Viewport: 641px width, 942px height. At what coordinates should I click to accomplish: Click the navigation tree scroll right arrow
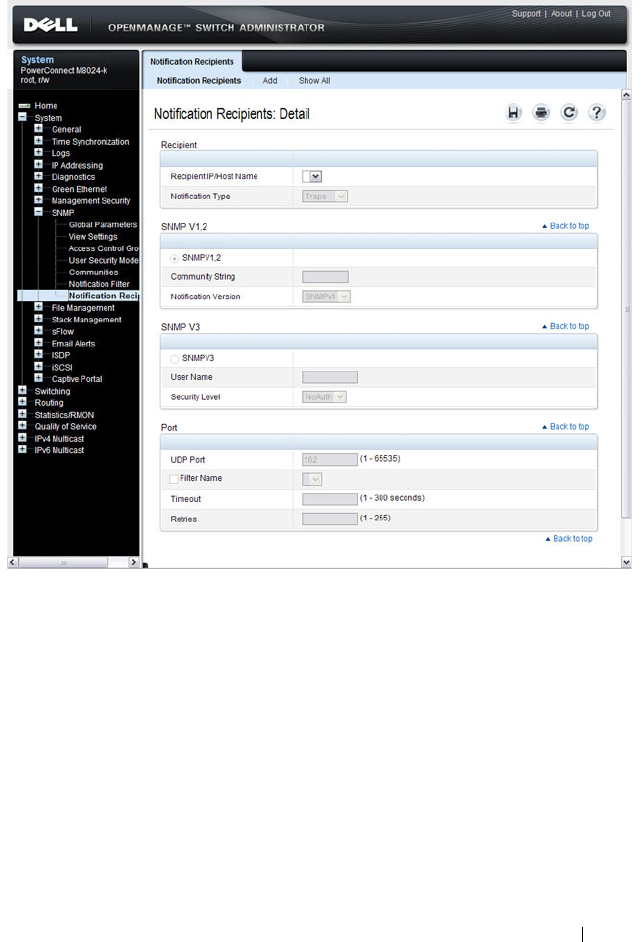pos(133,562)
